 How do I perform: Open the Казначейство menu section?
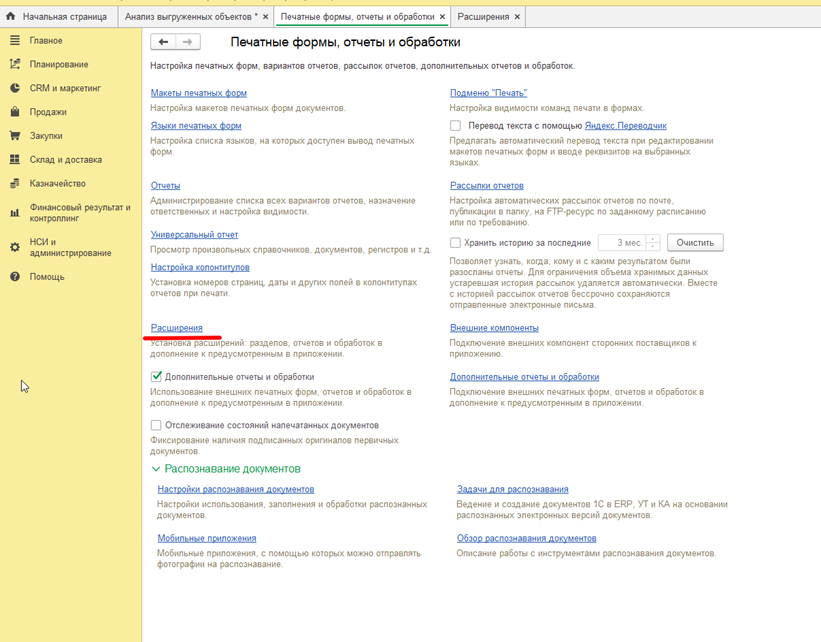coord(58,183)
